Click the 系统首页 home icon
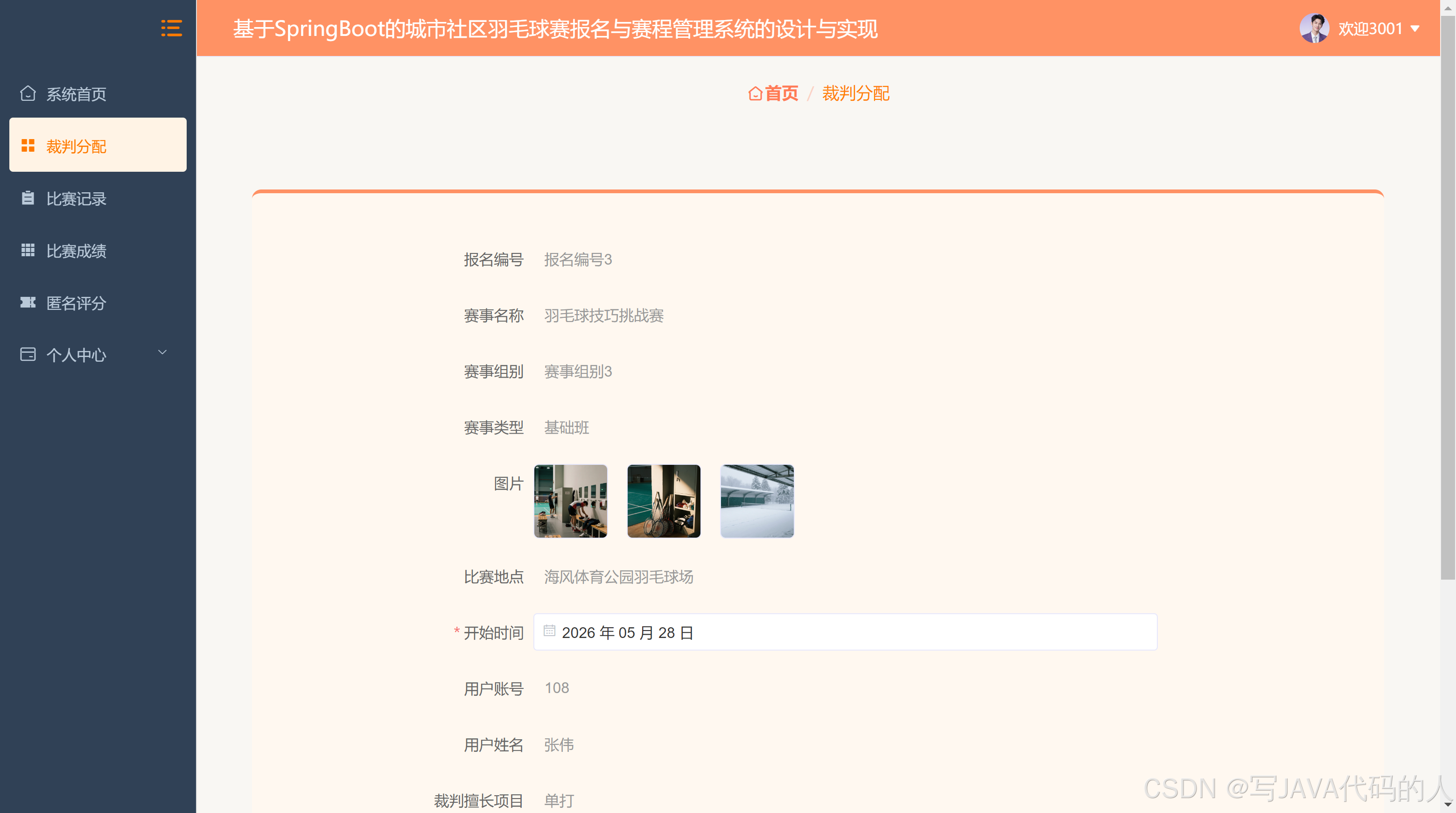This screenshot has height=813, width=1456. click(x=28, y=93)
